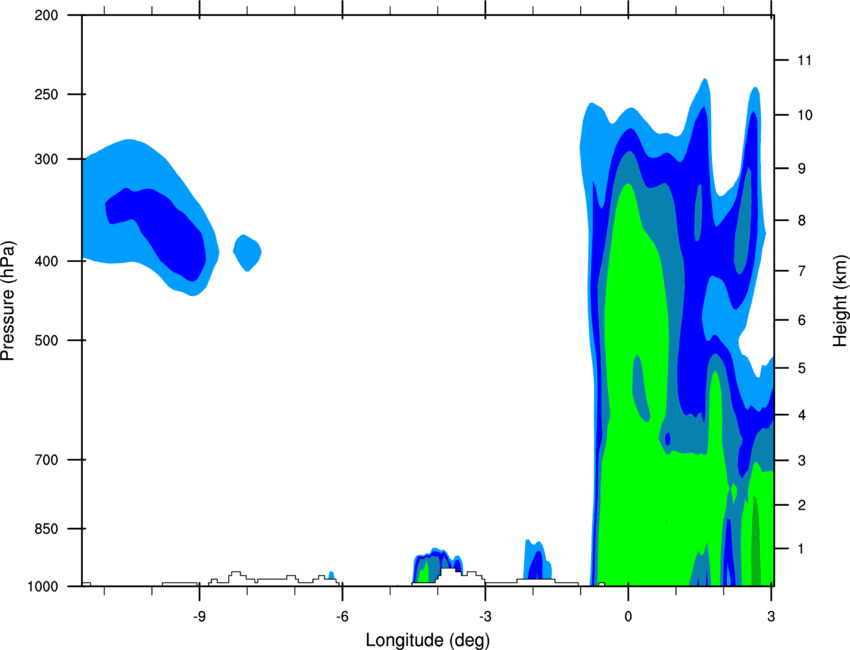850x650 pixels.
Task: Click the 700 pressure tick label
Action: pyautogui.click(x=47, y=460)
